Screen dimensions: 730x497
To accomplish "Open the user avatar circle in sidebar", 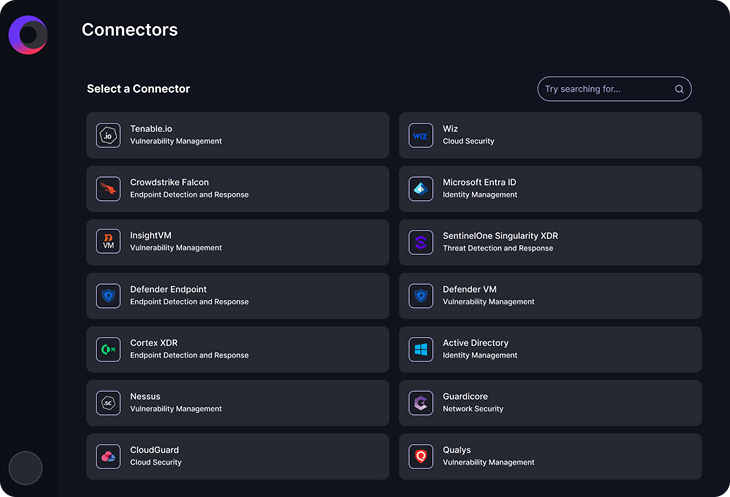I will [26, 468].
